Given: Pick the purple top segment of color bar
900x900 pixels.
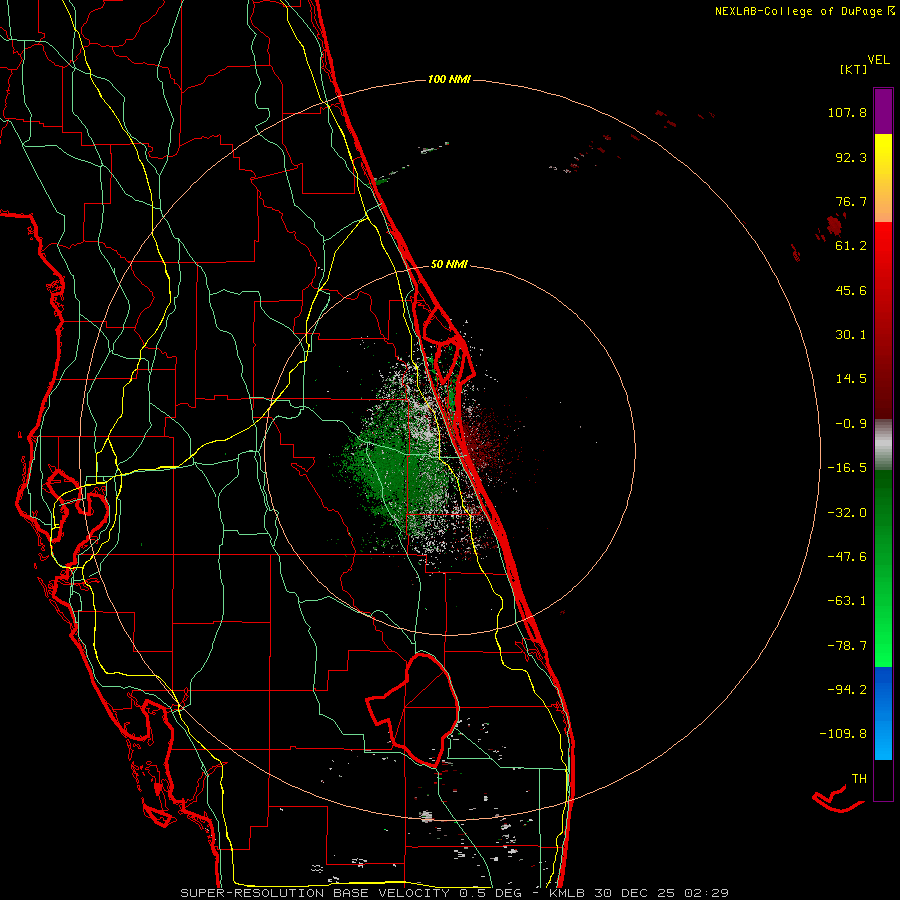Looking at the screenshot, I should tap(883, 111).
